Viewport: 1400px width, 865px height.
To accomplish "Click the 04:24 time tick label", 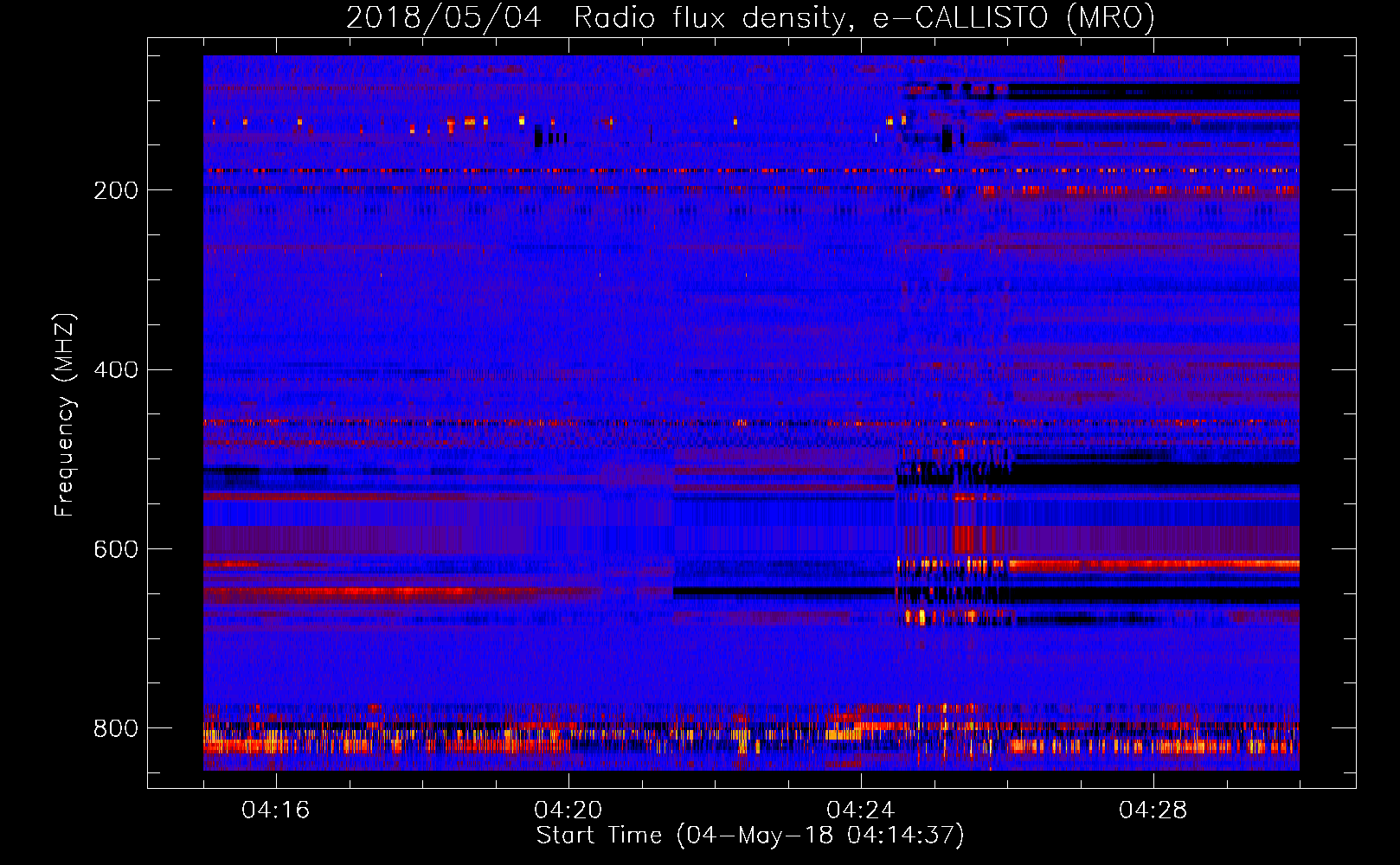I will (861, 810).
